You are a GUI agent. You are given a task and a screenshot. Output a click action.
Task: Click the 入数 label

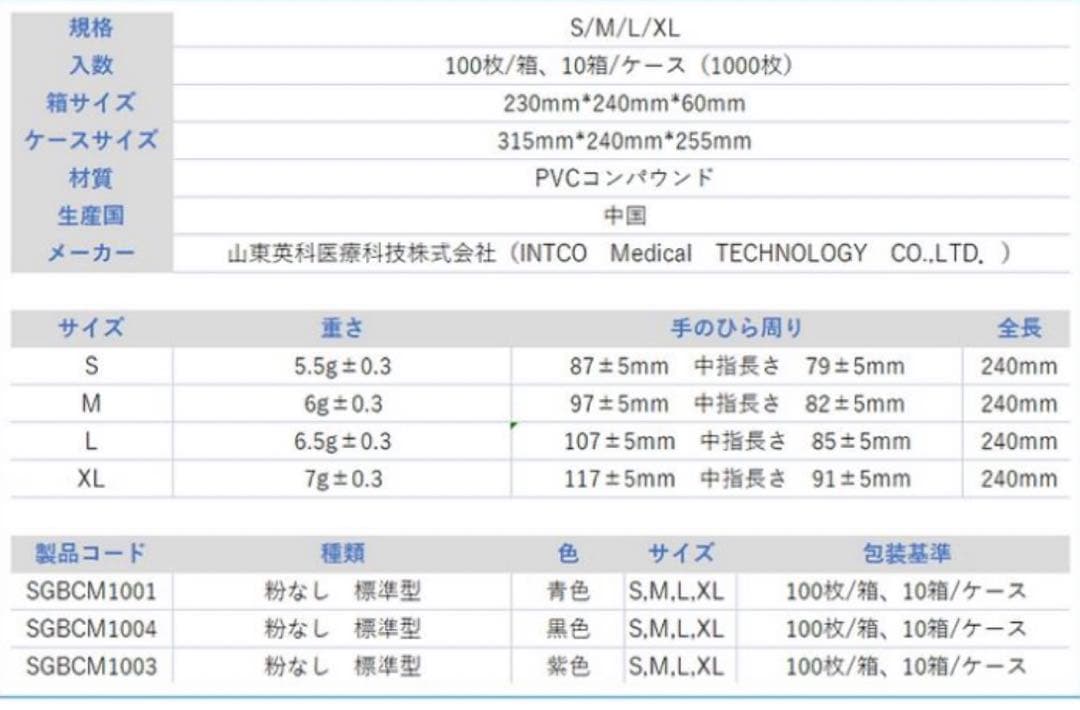click(91, 65)
